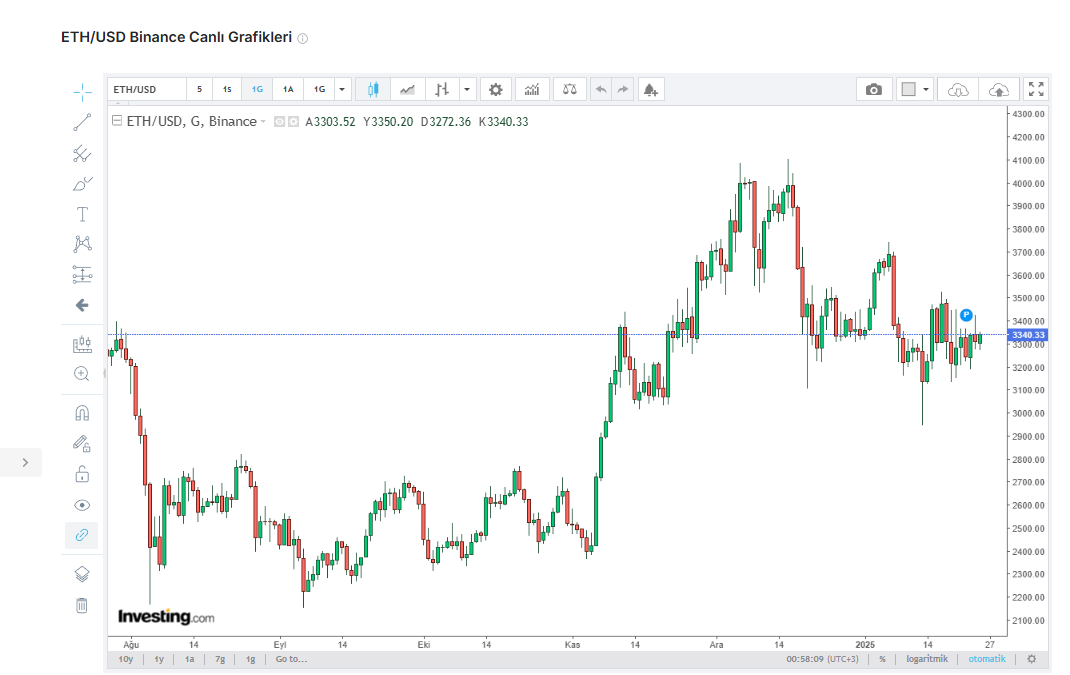Open the pitchfork drawing tools

[x=82, y=154]
